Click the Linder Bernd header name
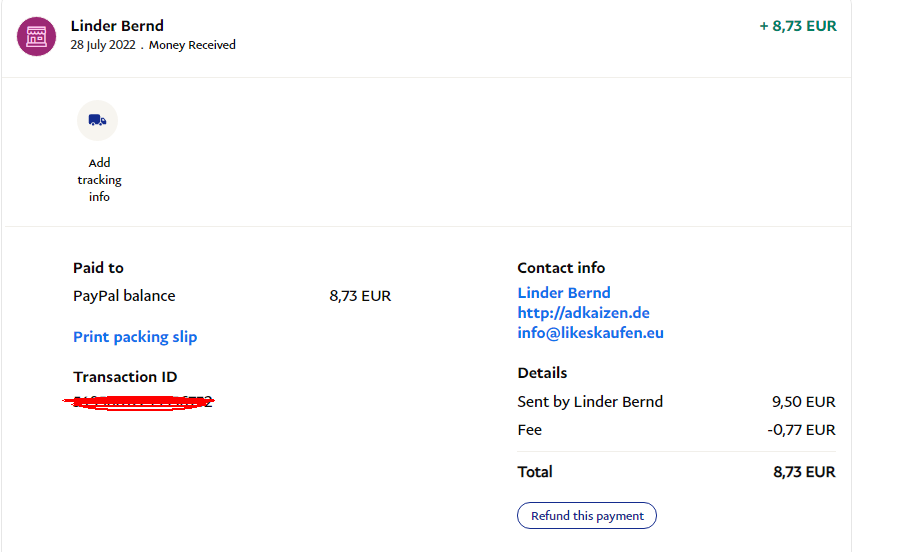Viewport: 897px width, 552px height. pyautogui.click(x=117, y=26)
